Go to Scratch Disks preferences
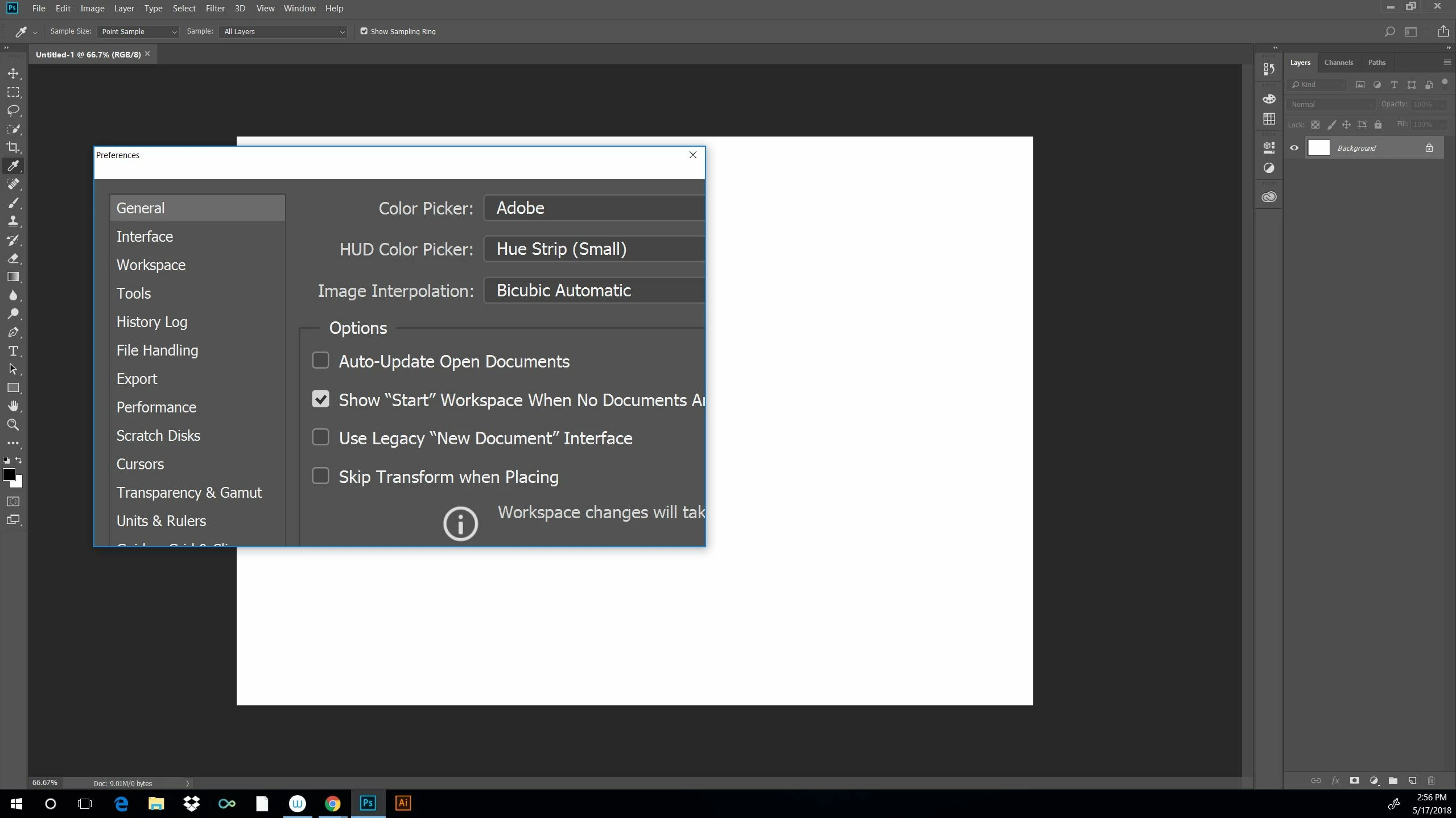 pyautogui.click(x=158, y=436)
